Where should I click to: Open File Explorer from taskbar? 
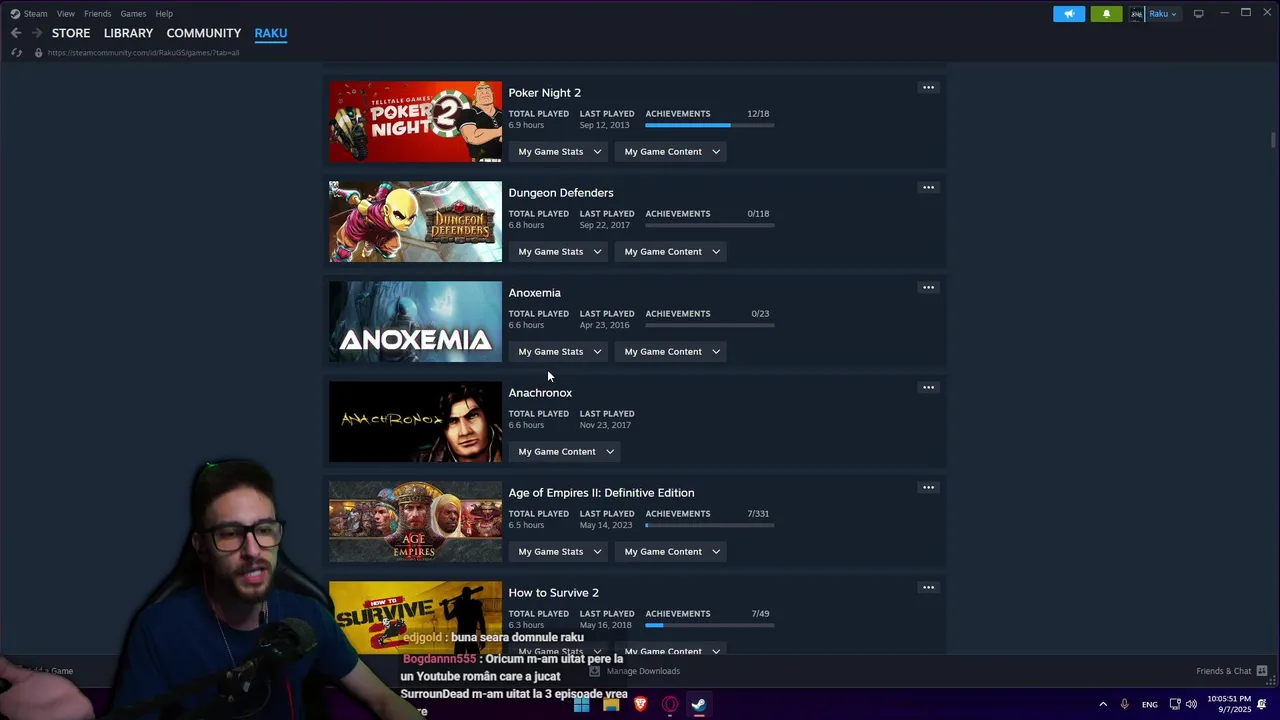coord(611,704)
